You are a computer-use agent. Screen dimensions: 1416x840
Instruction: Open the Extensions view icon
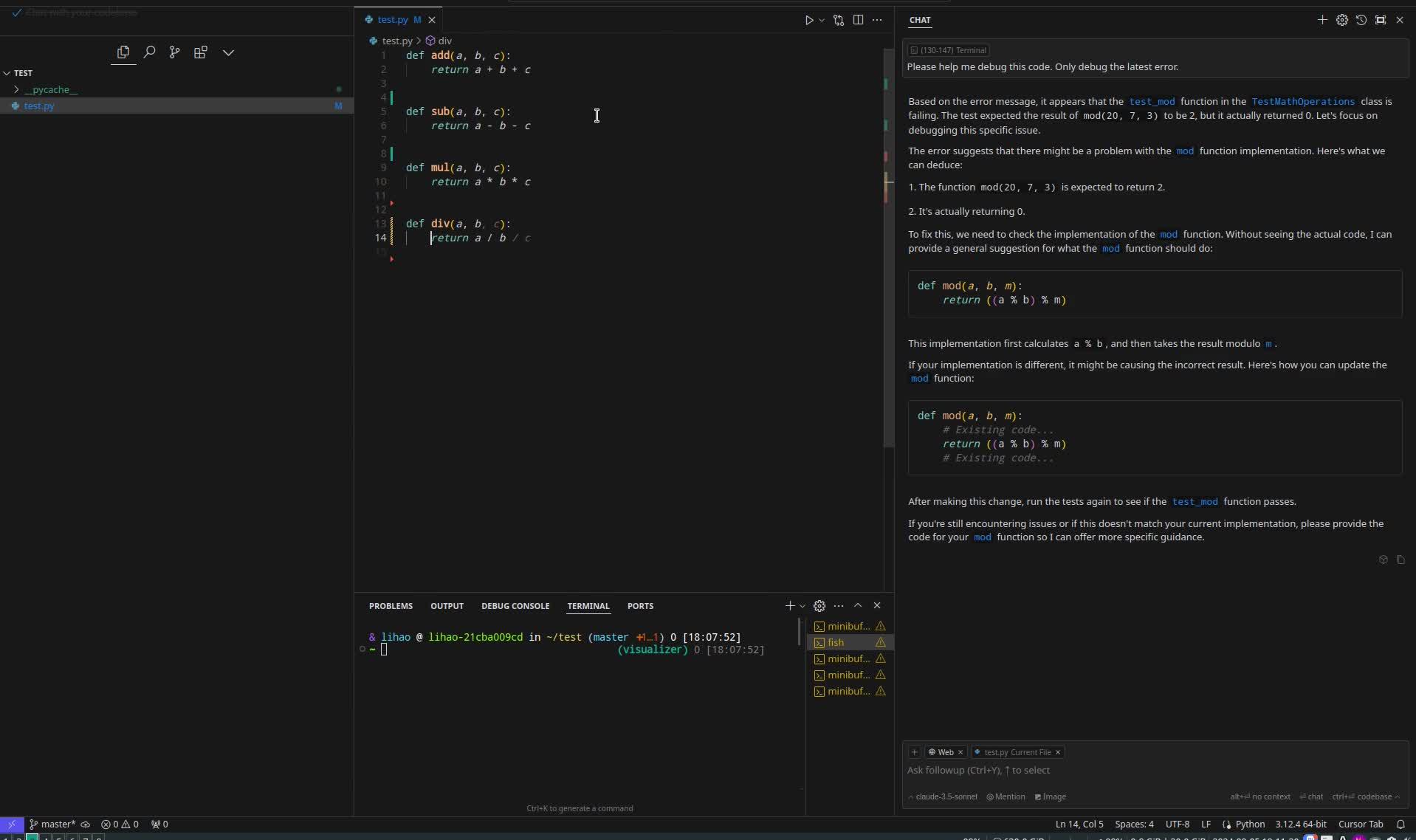(200, 52)
